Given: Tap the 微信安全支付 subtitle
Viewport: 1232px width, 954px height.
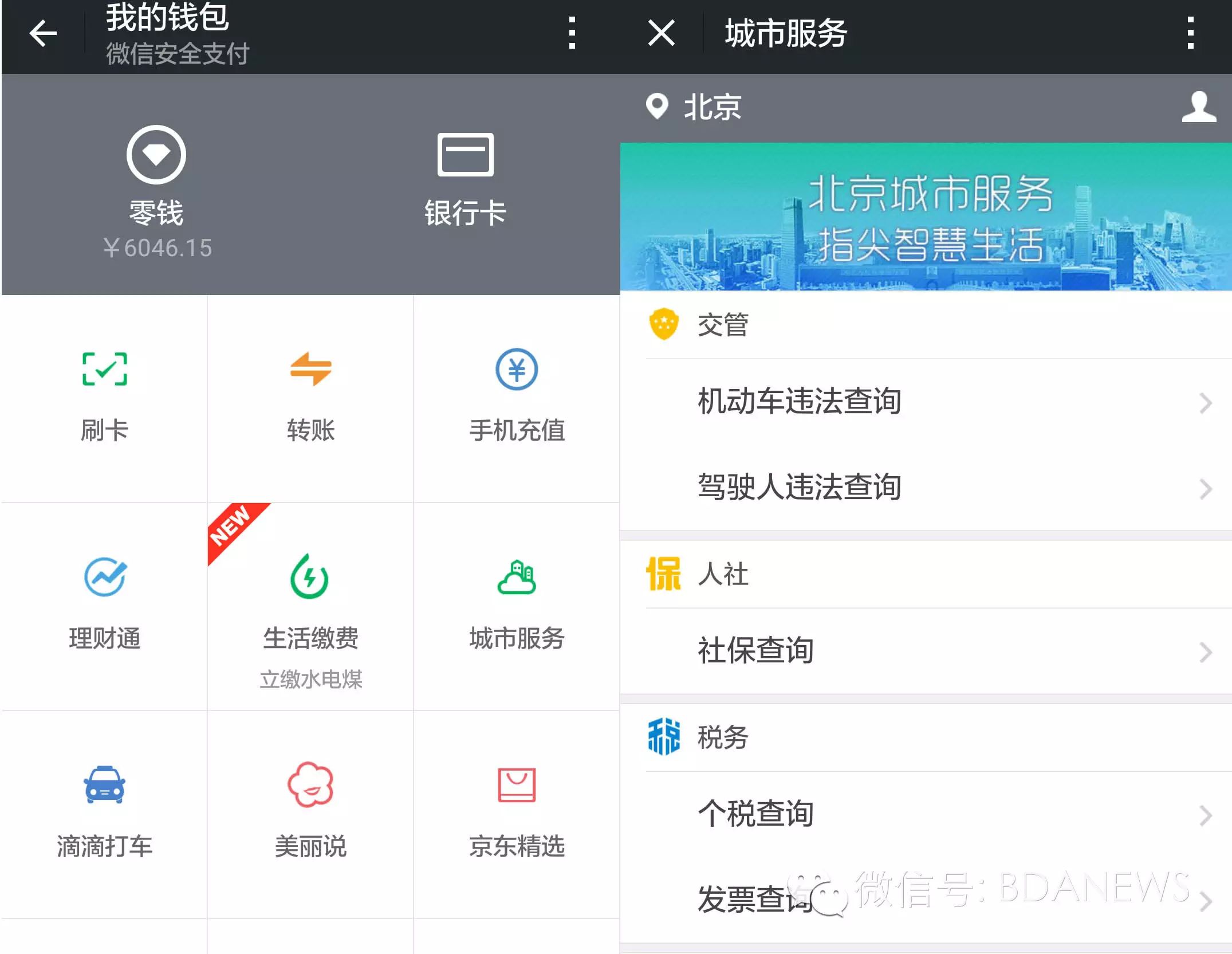Looking at the screenshot, I should point(177,54).
